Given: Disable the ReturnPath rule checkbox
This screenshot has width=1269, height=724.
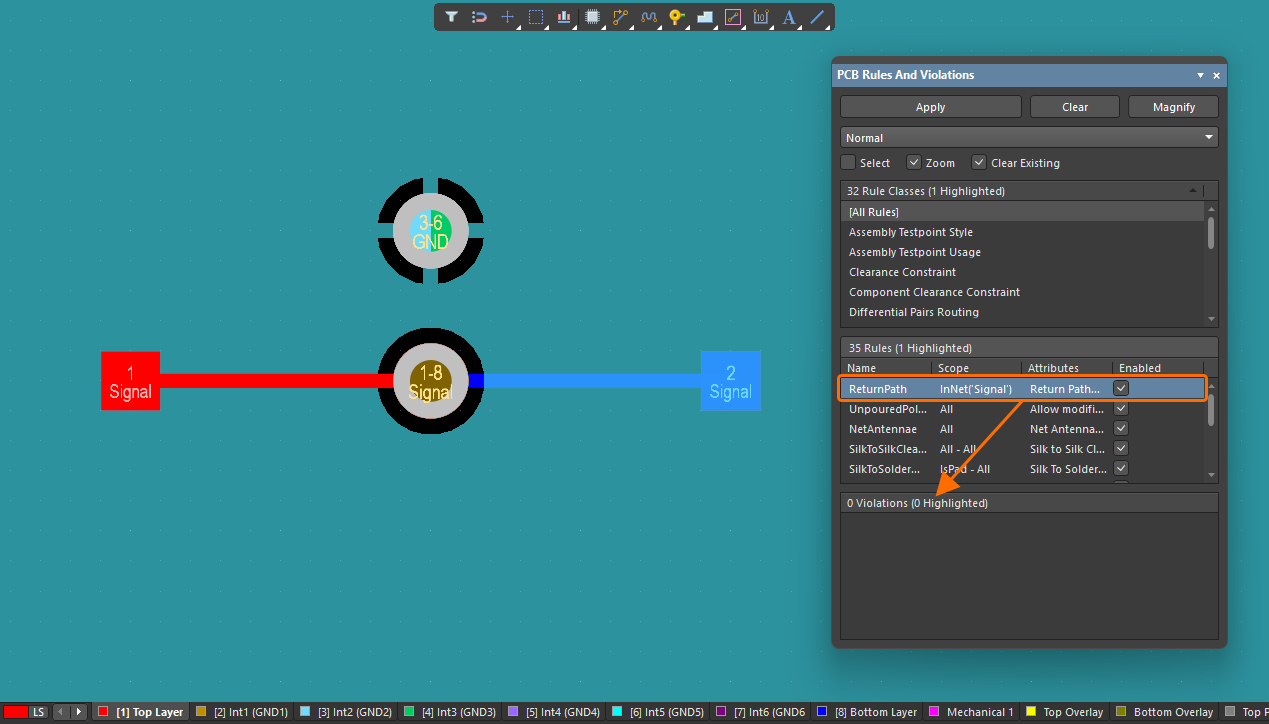Looking at the screenshot, I should (x=1122, y=388).
